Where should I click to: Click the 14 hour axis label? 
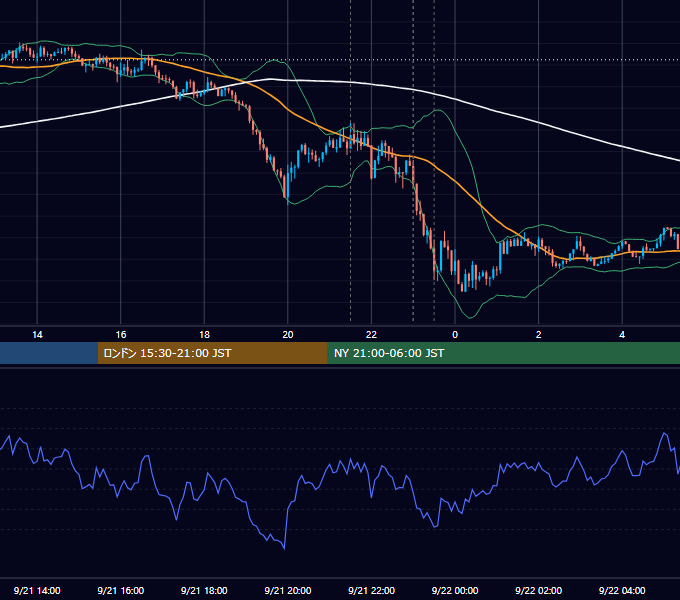pos(37,335)
